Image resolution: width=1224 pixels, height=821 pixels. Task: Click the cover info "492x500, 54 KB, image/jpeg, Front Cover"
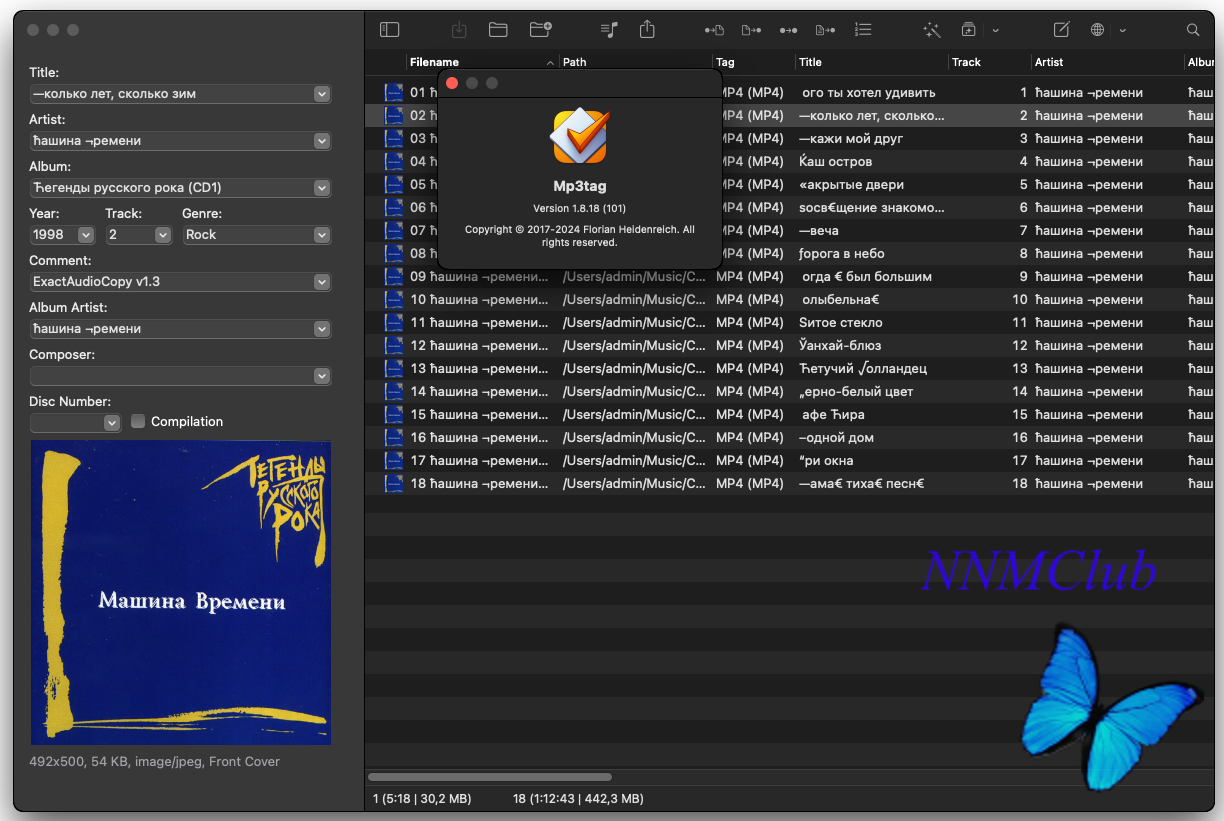pyautogui.click(x=154, y=761)
